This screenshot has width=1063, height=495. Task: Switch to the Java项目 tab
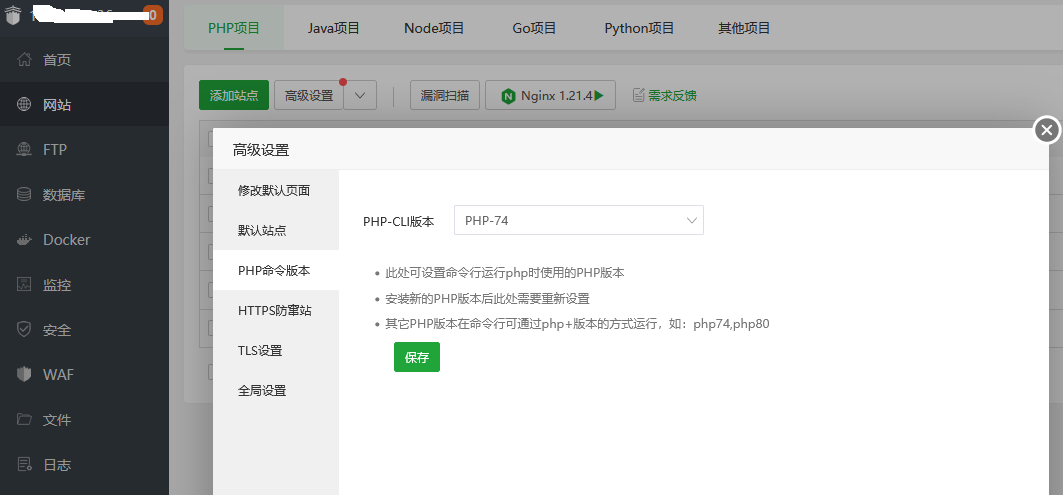pyautogui.click(x=333, y=28)
